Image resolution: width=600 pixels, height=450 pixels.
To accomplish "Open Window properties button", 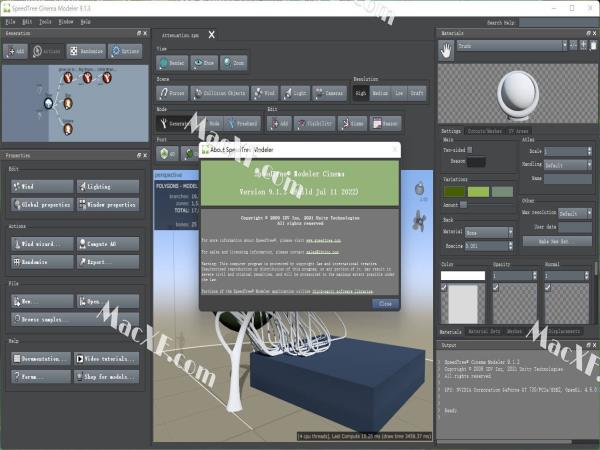I will [108, 204].
